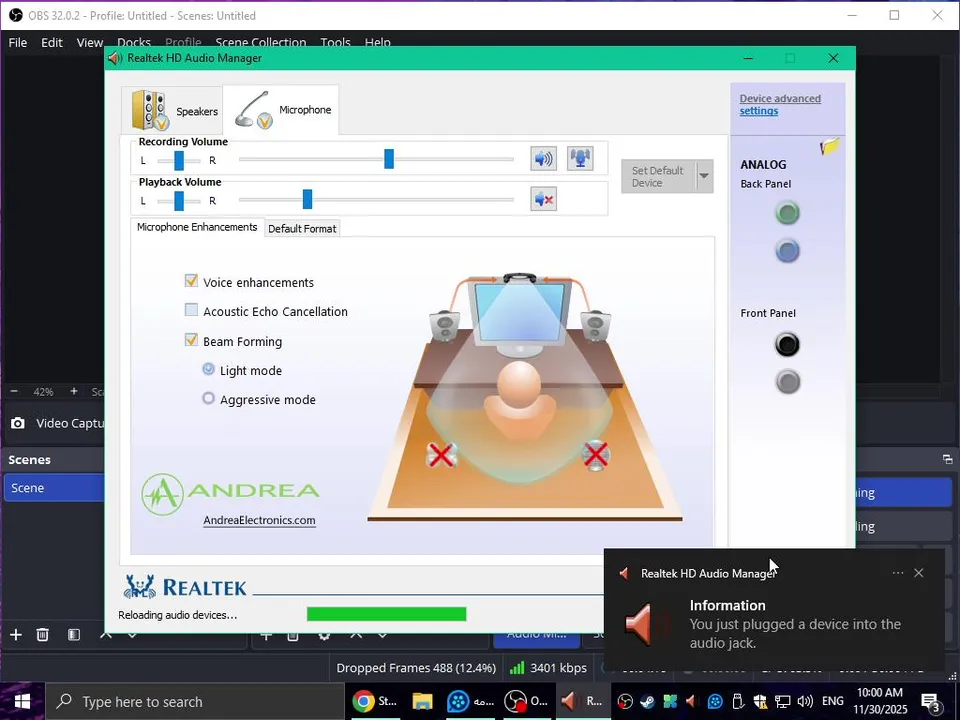Dismiss the Realtek notification toast

(918, 572)
